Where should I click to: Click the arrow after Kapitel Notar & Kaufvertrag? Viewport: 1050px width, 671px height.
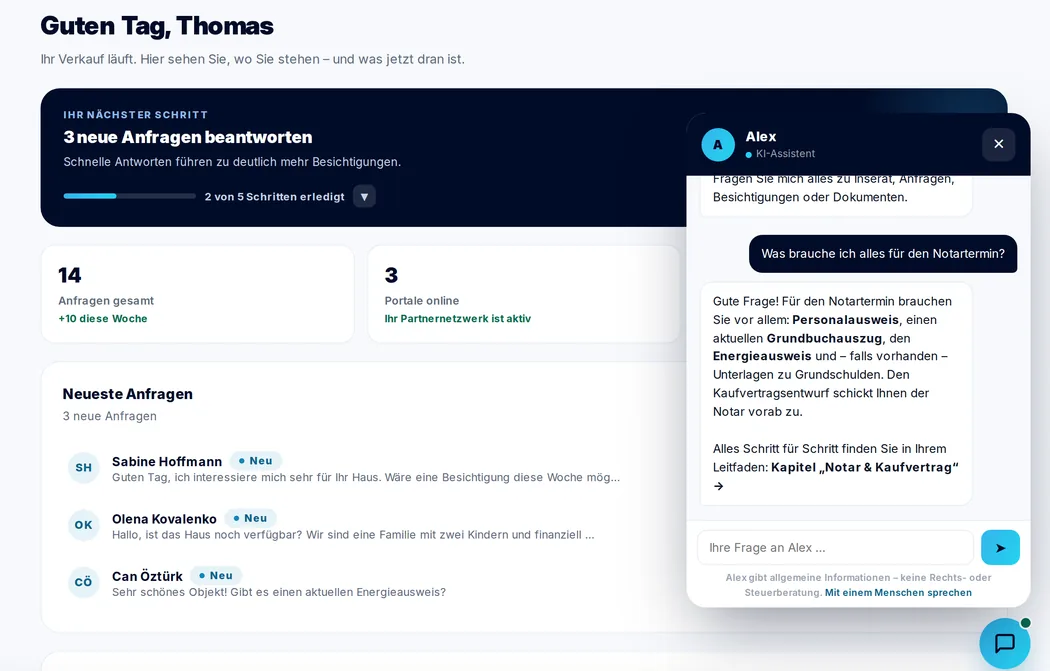(719, 486)
